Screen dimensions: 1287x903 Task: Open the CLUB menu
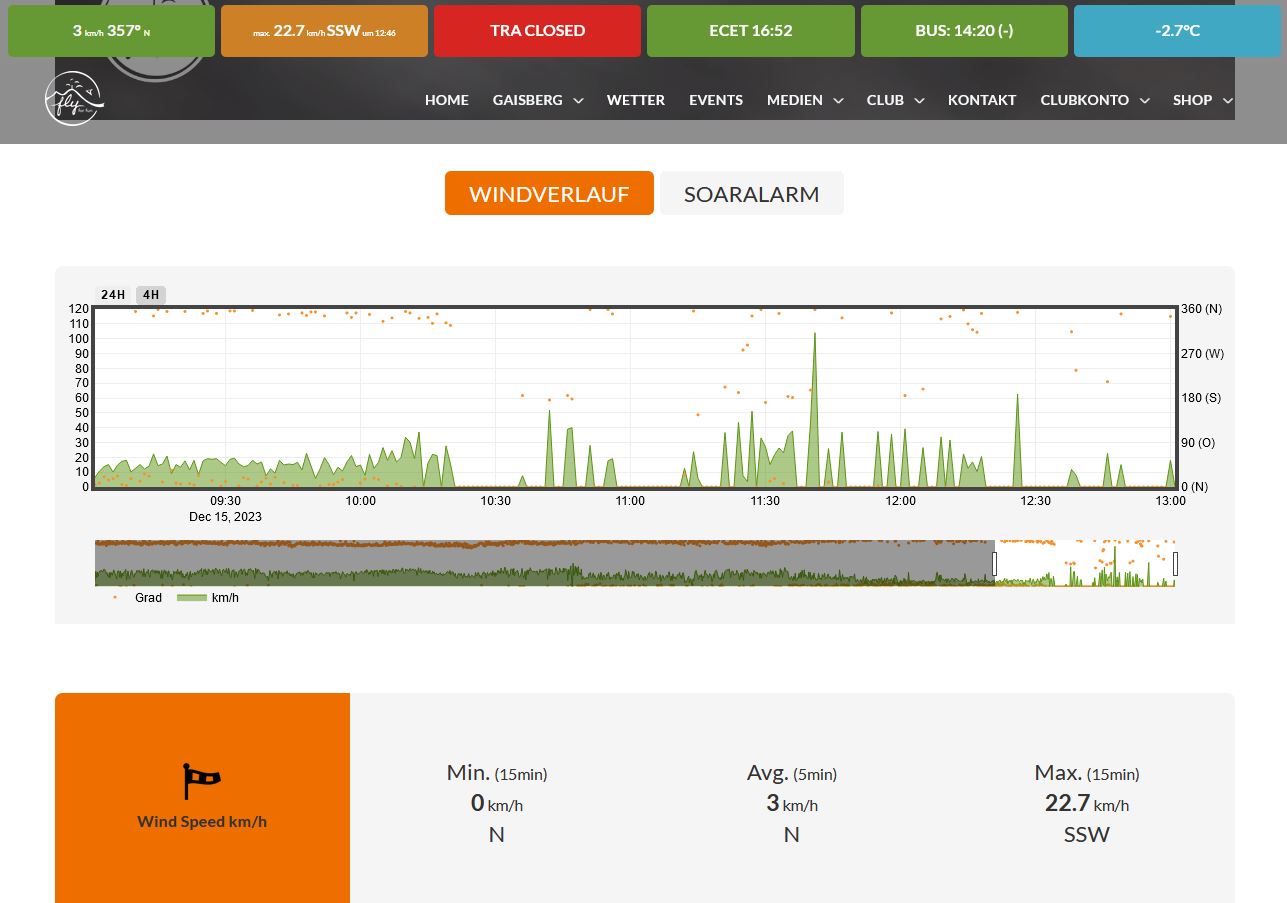(885, 100)
